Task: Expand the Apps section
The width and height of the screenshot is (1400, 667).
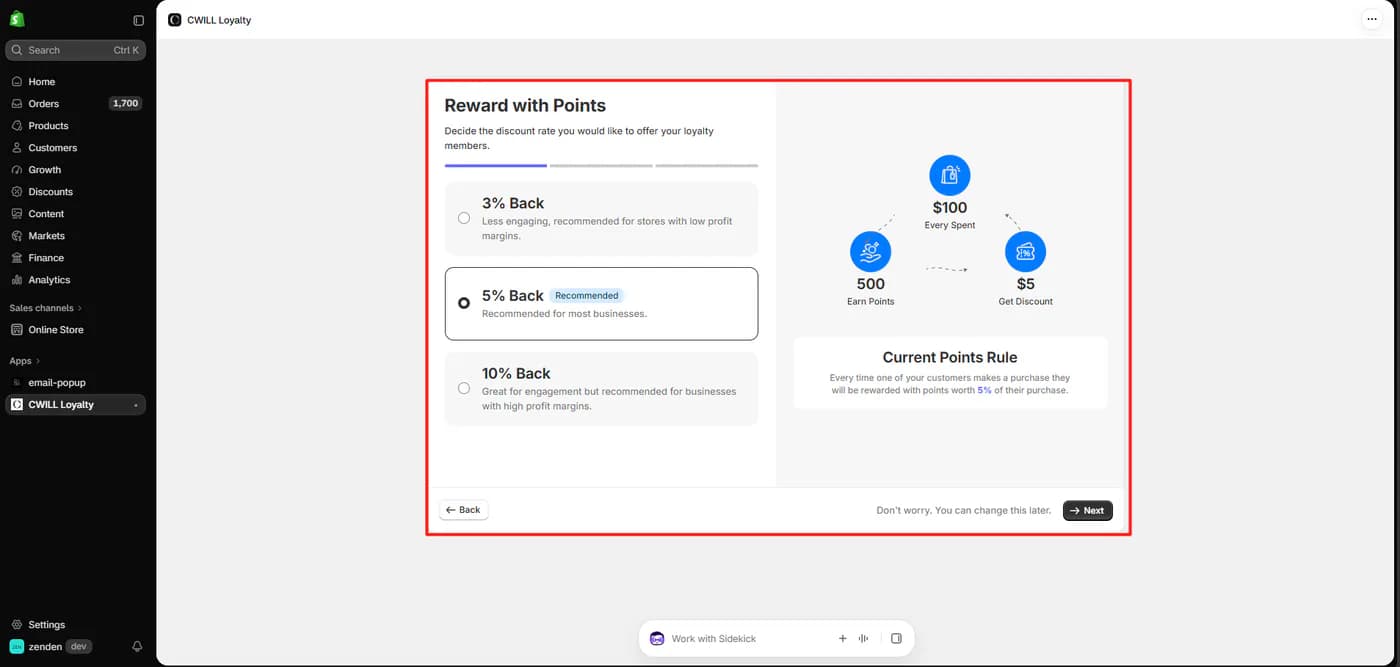Action: point(25,361)
